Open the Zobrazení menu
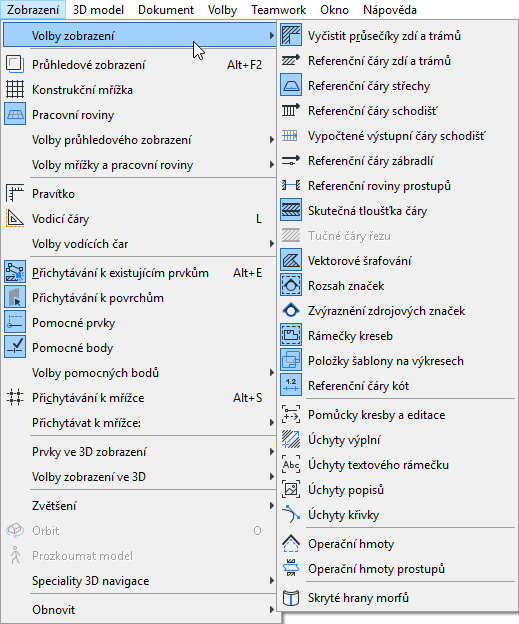 [x=33, y=10]
